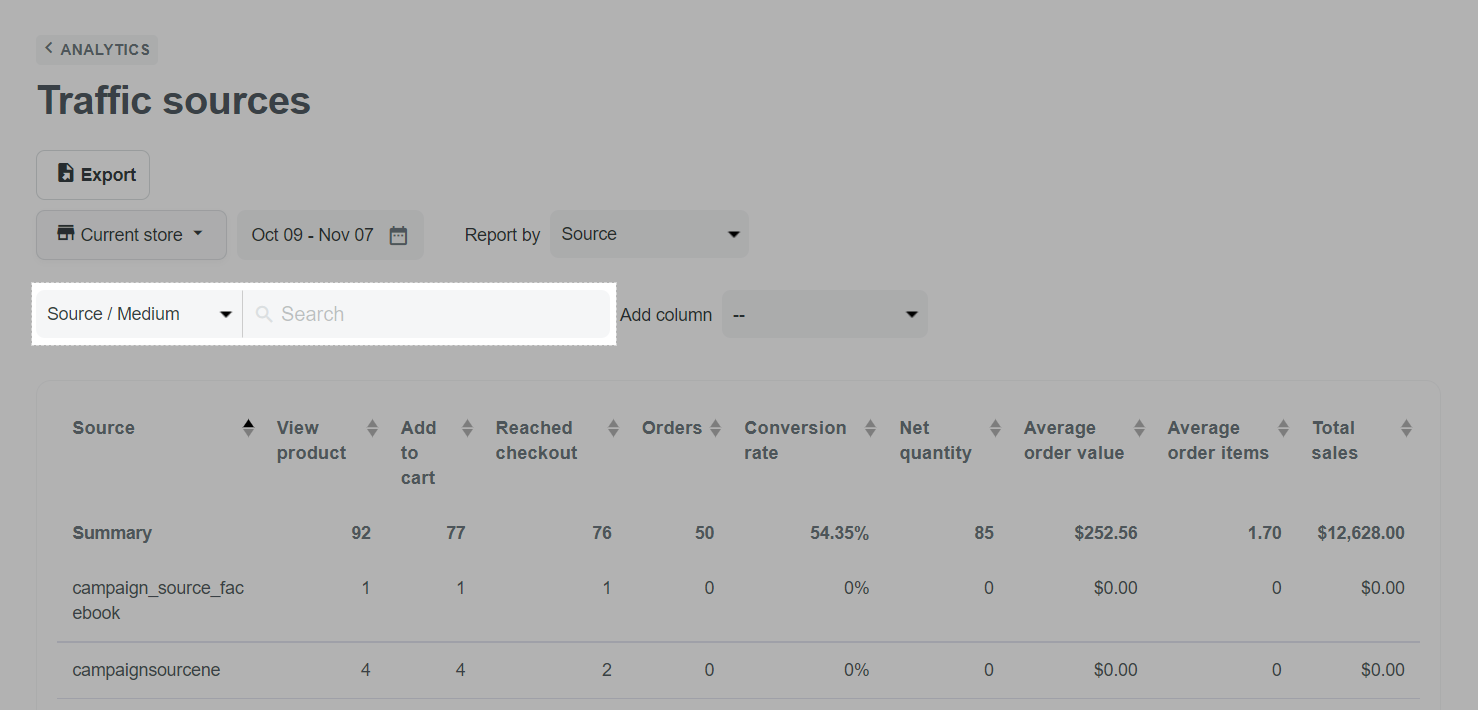
Task: Click the Export button
Action: tap(93, 175)
